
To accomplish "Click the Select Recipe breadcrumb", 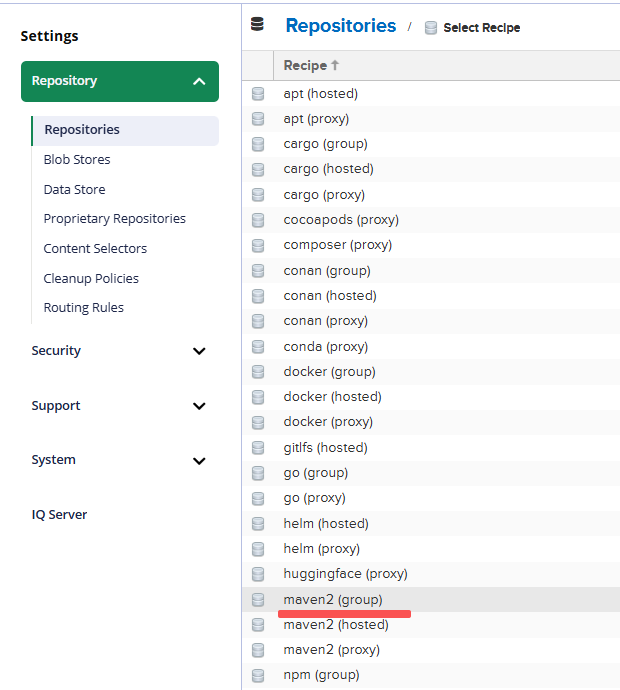I will coord(482,28).
